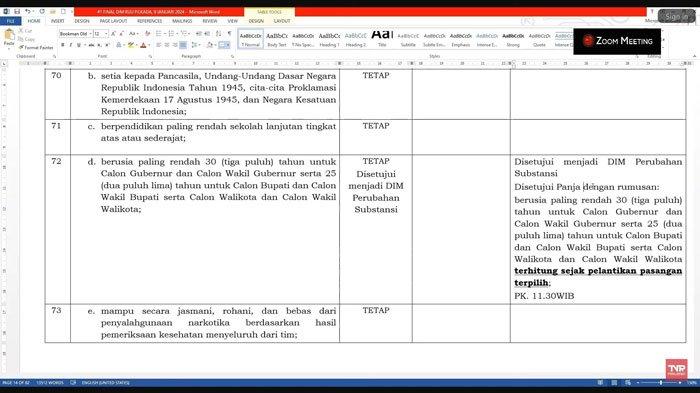Switch to Read Mode view
Image resolution: width=700 pixels, height=393 pixels.
click(x=600, y=383)
